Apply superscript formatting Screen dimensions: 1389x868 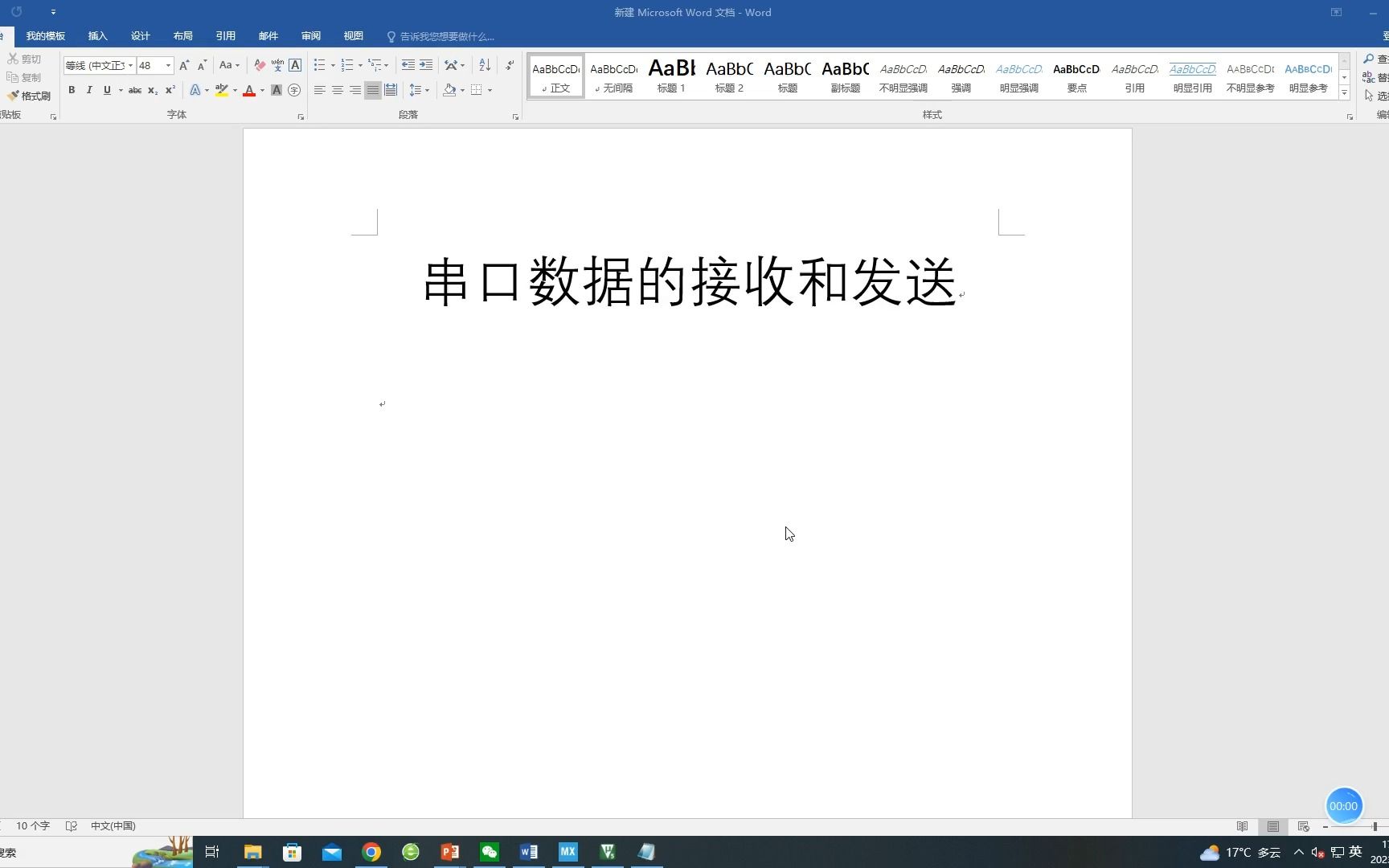[x=169, y=90]
